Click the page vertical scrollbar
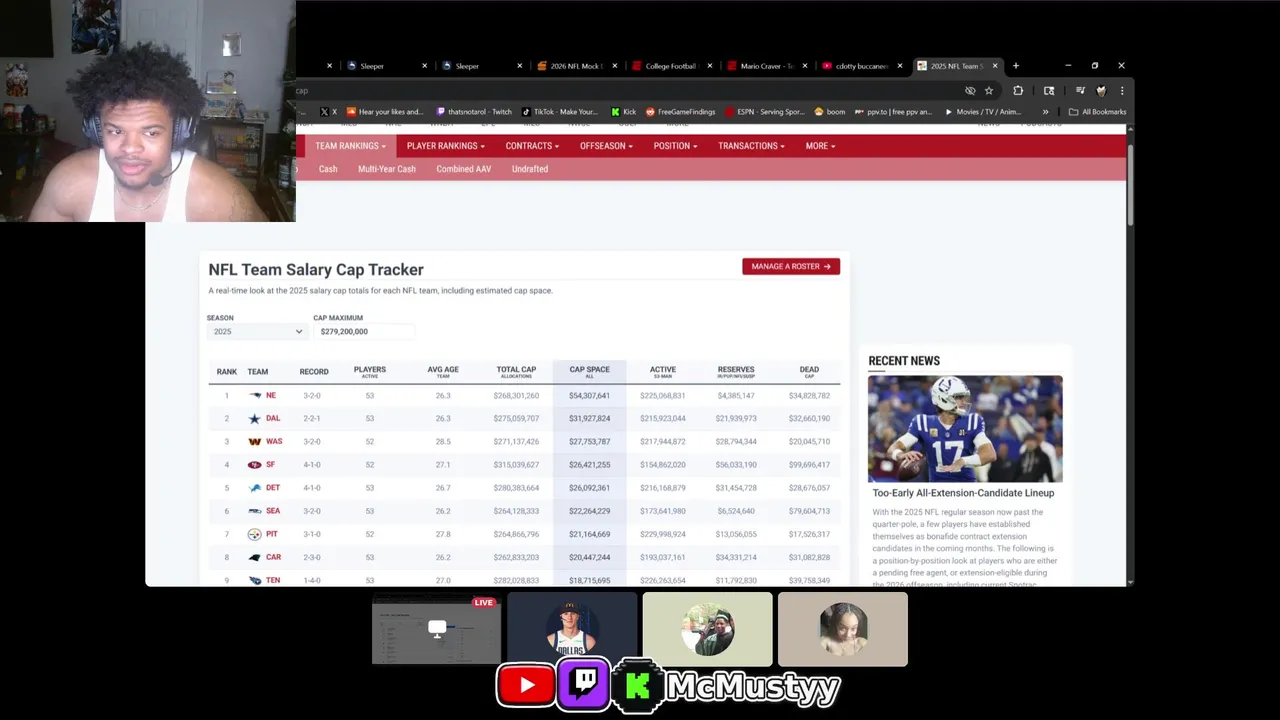This screenshot has height=720, width=1280. [x=1131, y=186]
